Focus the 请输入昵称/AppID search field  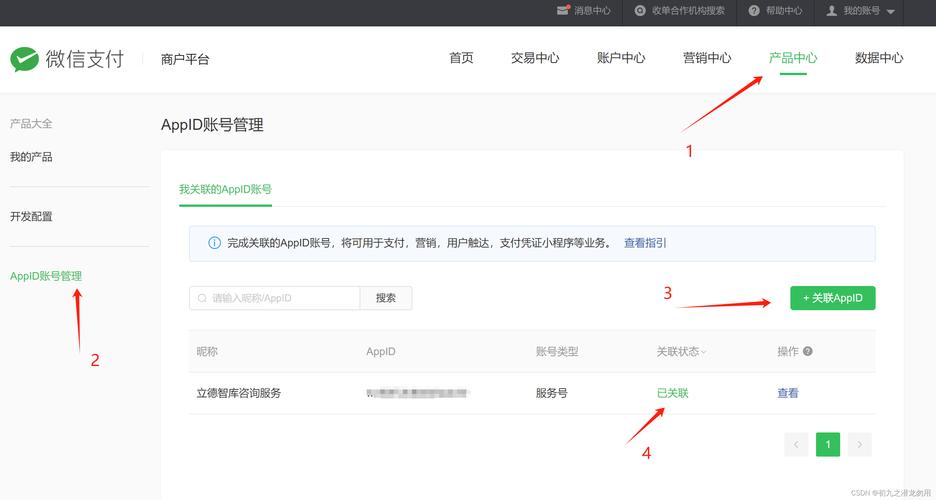(275, 298)
